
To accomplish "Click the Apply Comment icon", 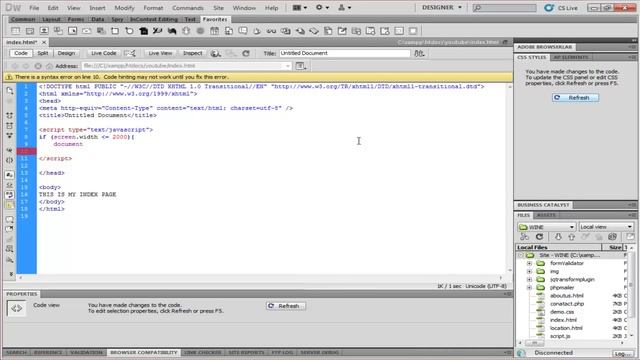I will pyautogui.click(x=10, y=220).
